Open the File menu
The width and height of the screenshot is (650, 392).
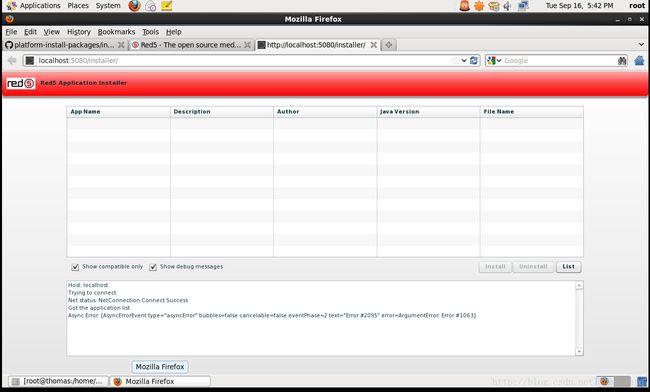[x=11, y=32]
